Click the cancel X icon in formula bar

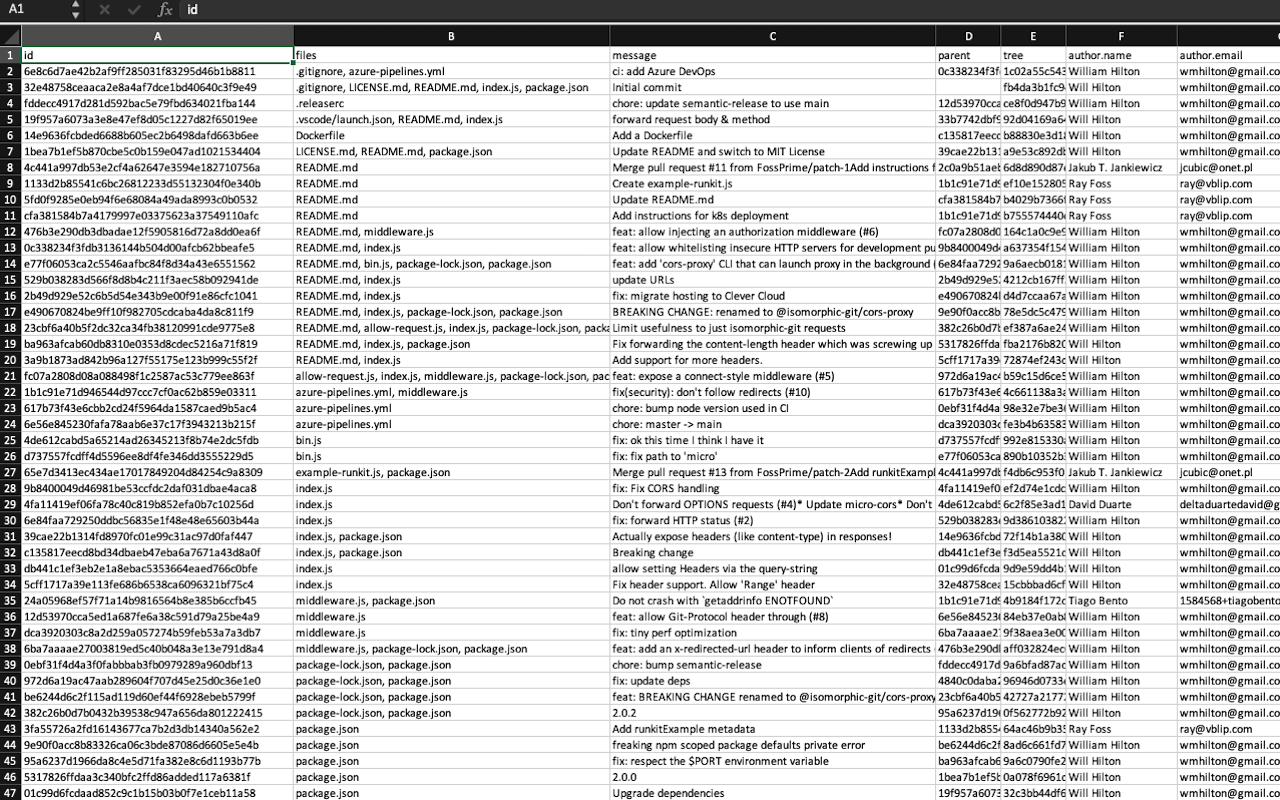point(104,10)
